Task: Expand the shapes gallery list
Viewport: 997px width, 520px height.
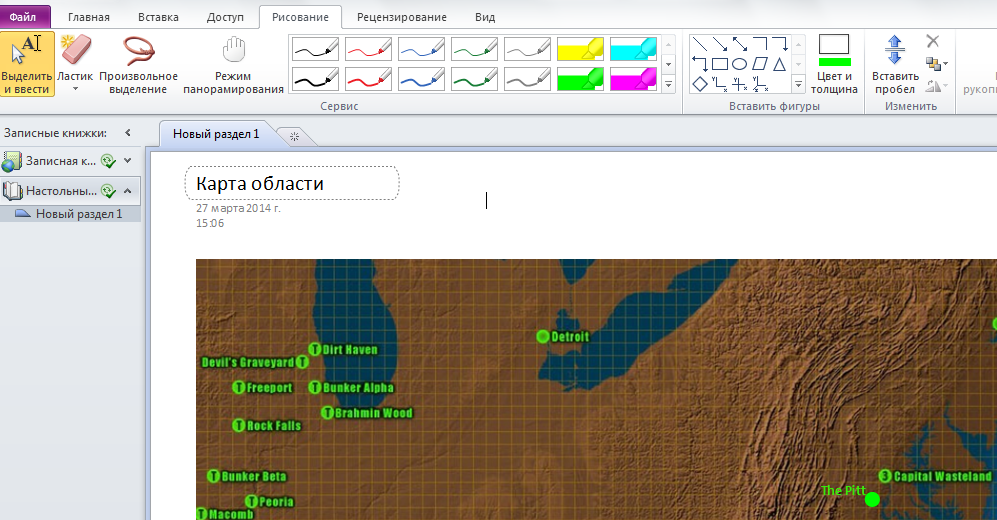Action: (799, 84)
